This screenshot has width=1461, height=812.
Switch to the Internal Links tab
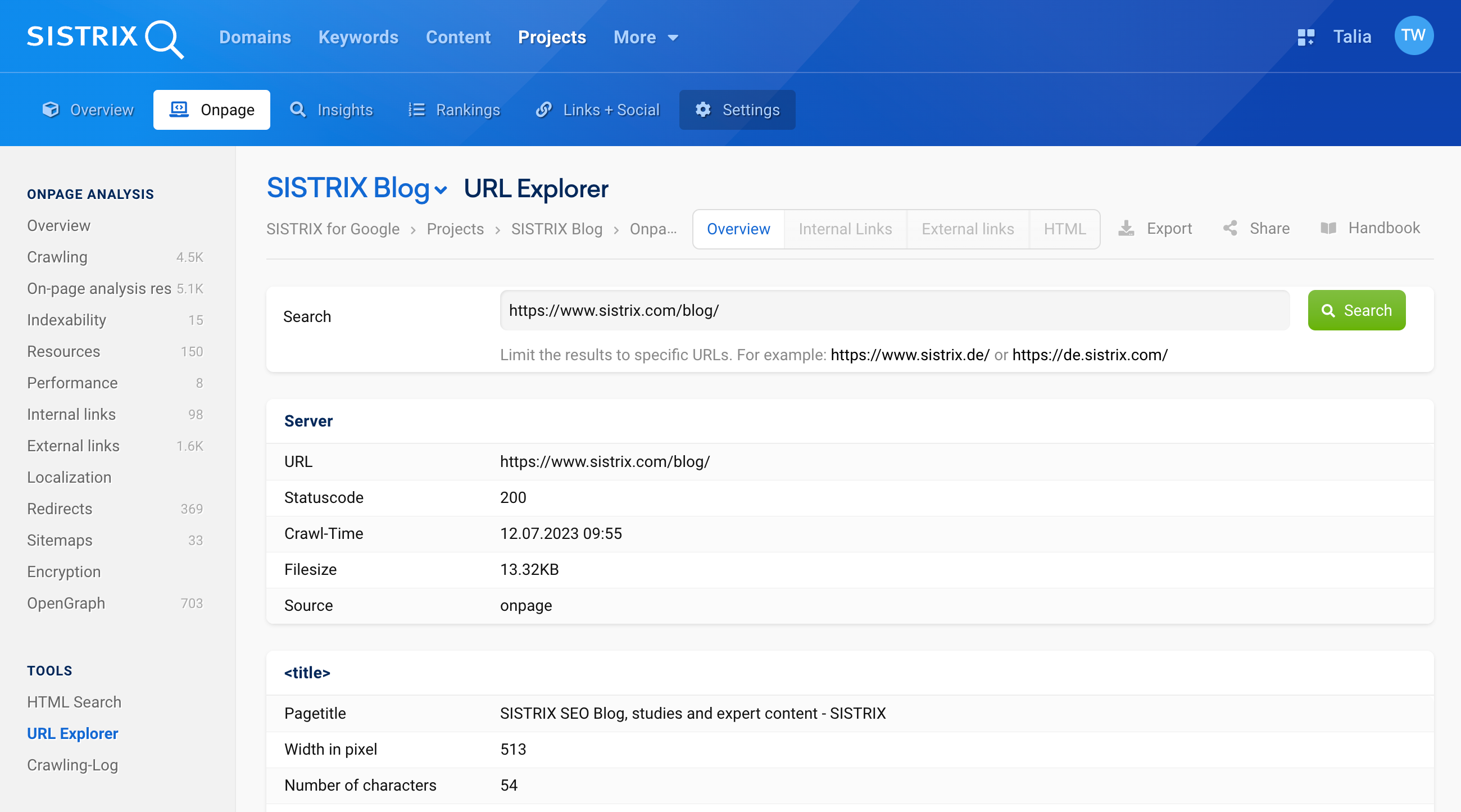click(x=845, y=228)
